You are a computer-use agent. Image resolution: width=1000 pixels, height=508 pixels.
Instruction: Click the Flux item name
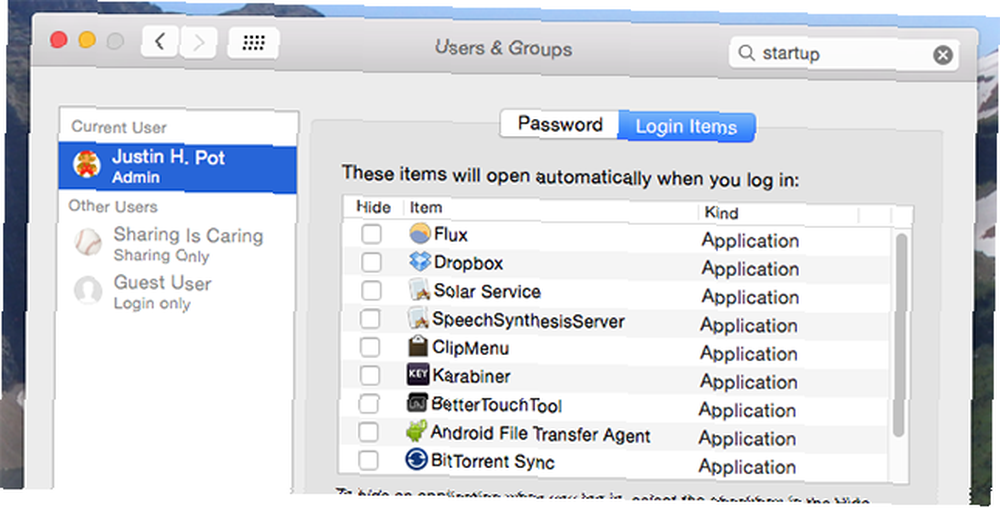coord(451,235)
